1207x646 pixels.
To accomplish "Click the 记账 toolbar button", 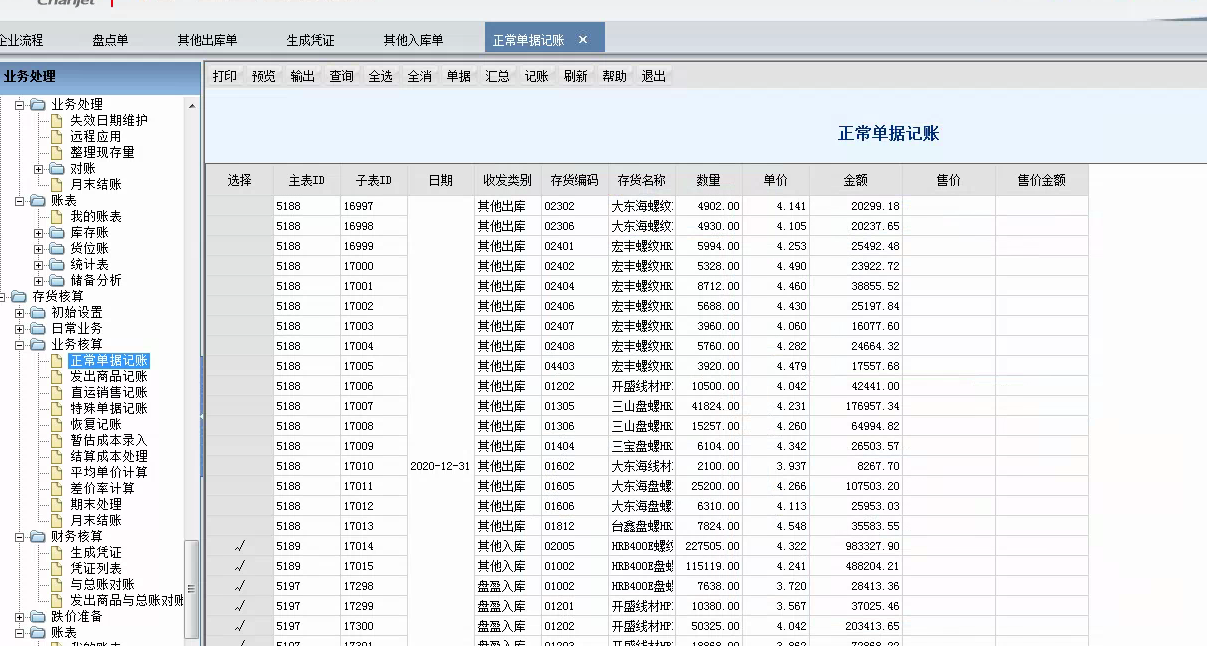I will pyautogui.click(x=537, y=76).
